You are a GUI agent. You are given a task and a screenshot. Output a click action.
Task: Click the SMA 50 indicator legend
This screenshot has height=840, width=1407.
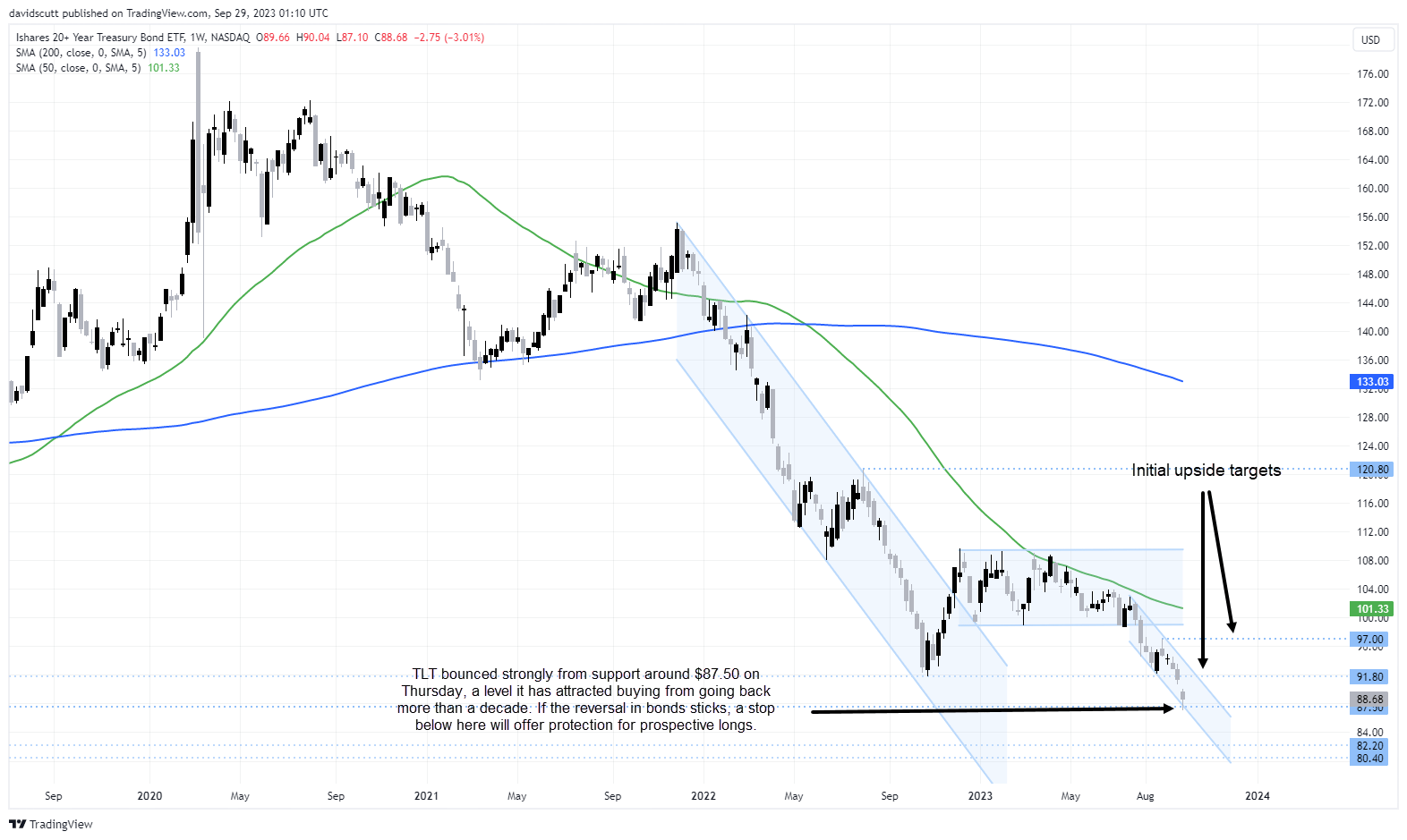point(98,68)
